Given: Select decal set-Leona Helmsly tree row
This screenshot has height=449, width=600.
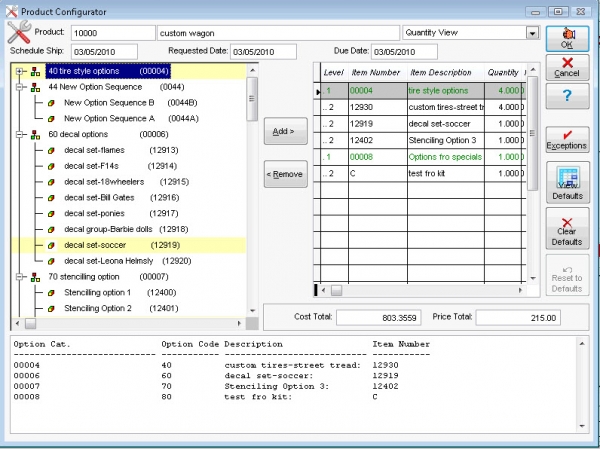Looking at the screenshot, I should click(127, 261).
